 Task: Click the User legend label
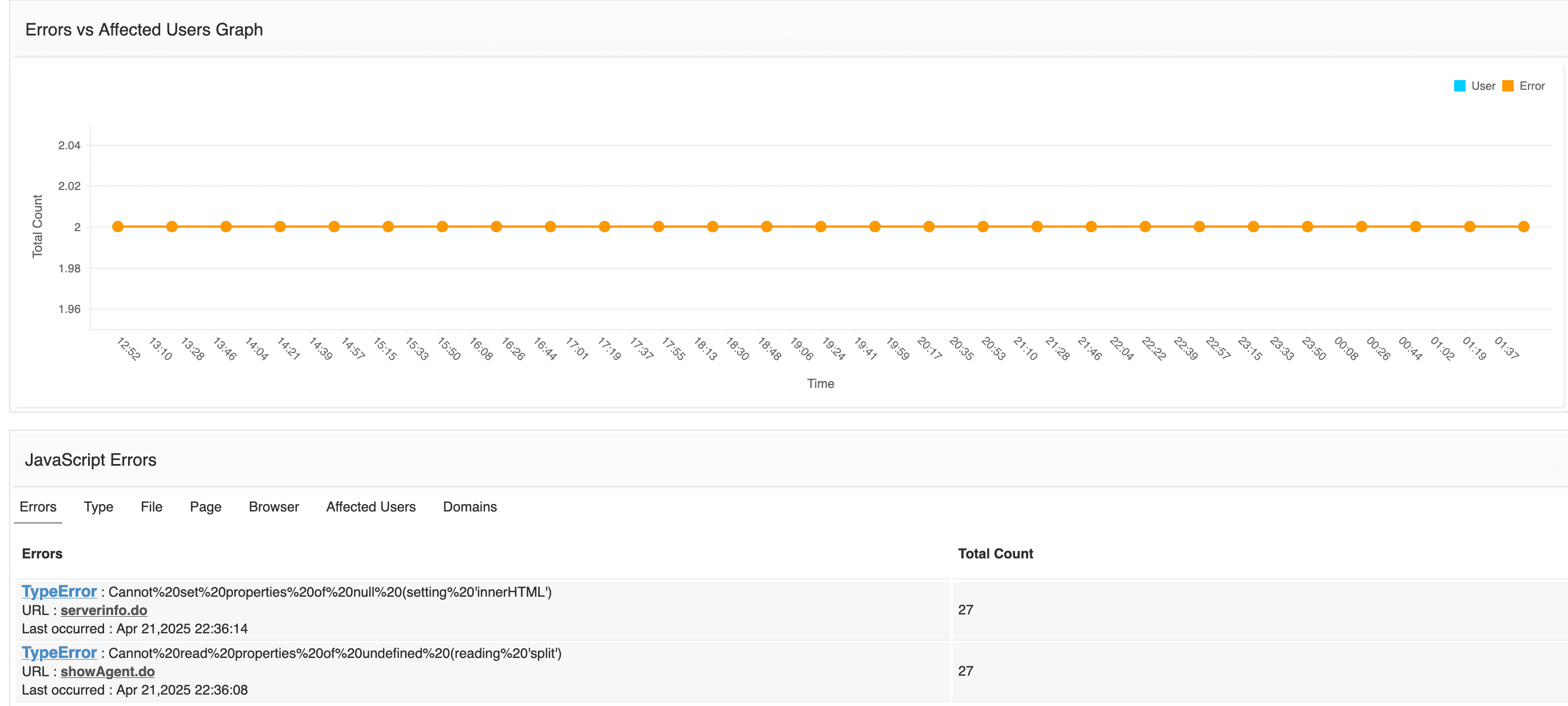[1483, 86]
